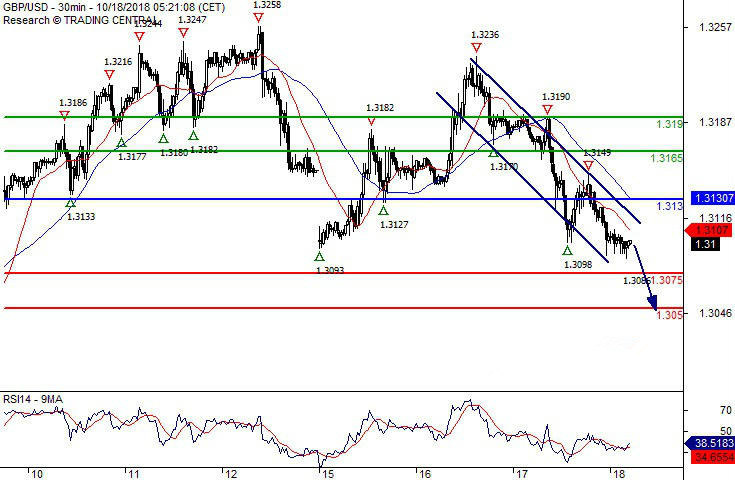Image resolution: width=735 pixels, height=480 pixels.
Task: Select the red triangle under the 1.3216 label
Action: click(x=109, y=75)
